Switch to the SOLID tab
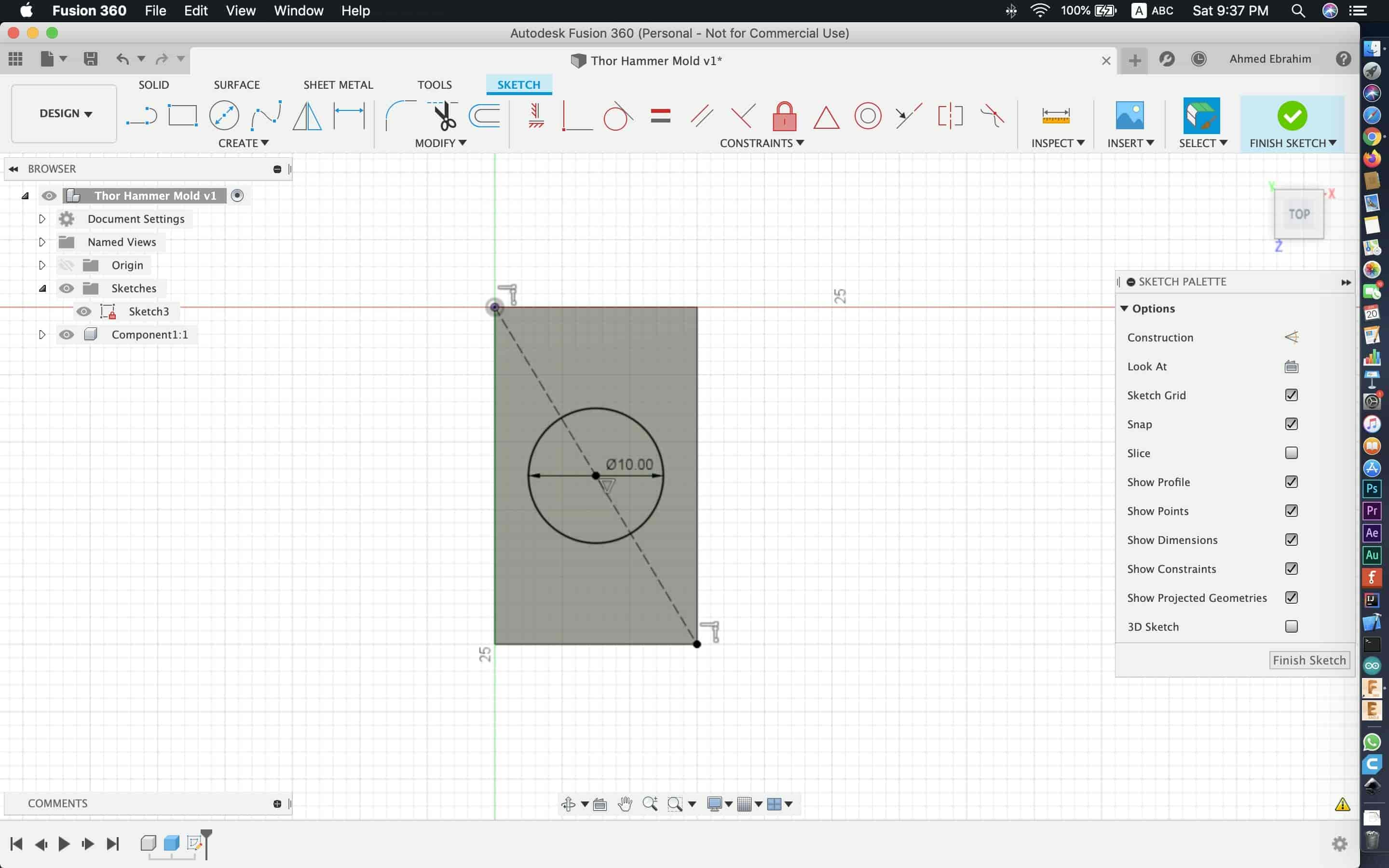Image resolution: width=1389 pixels, height=868 pixels. 154,84
